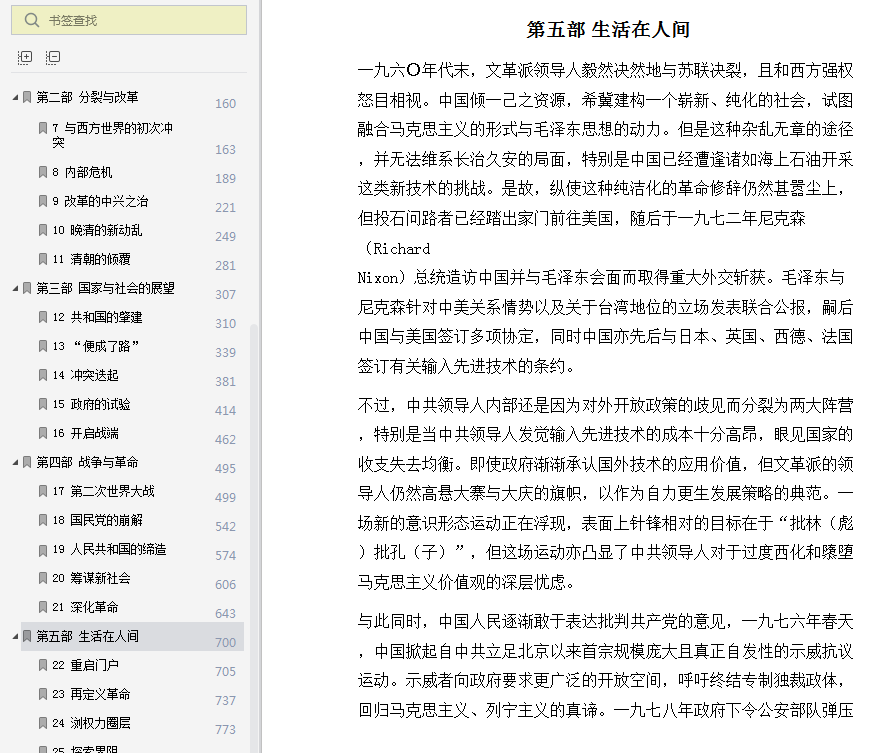Open bookmark 8 内部危机

pyautogui.click(x=82, y=172)
